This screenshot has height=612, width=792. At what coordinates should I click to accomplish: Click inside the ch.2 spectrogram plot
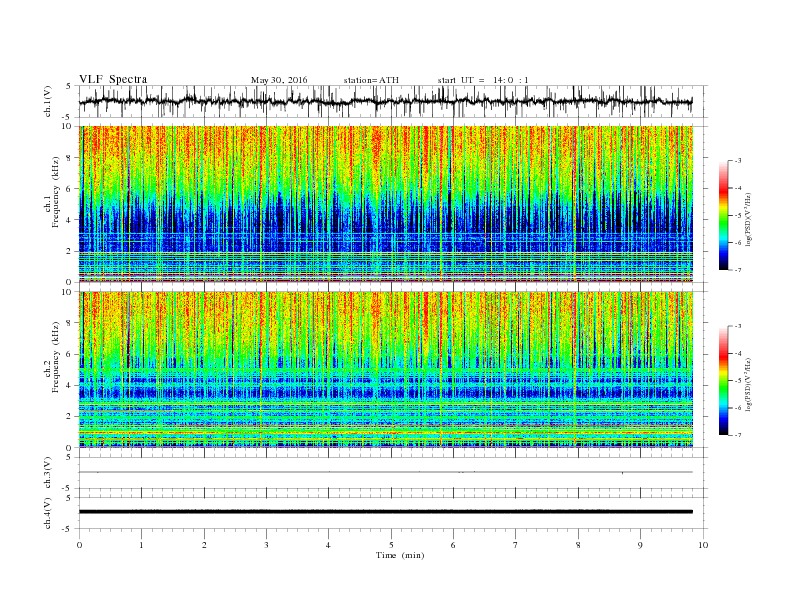[386, 370]
